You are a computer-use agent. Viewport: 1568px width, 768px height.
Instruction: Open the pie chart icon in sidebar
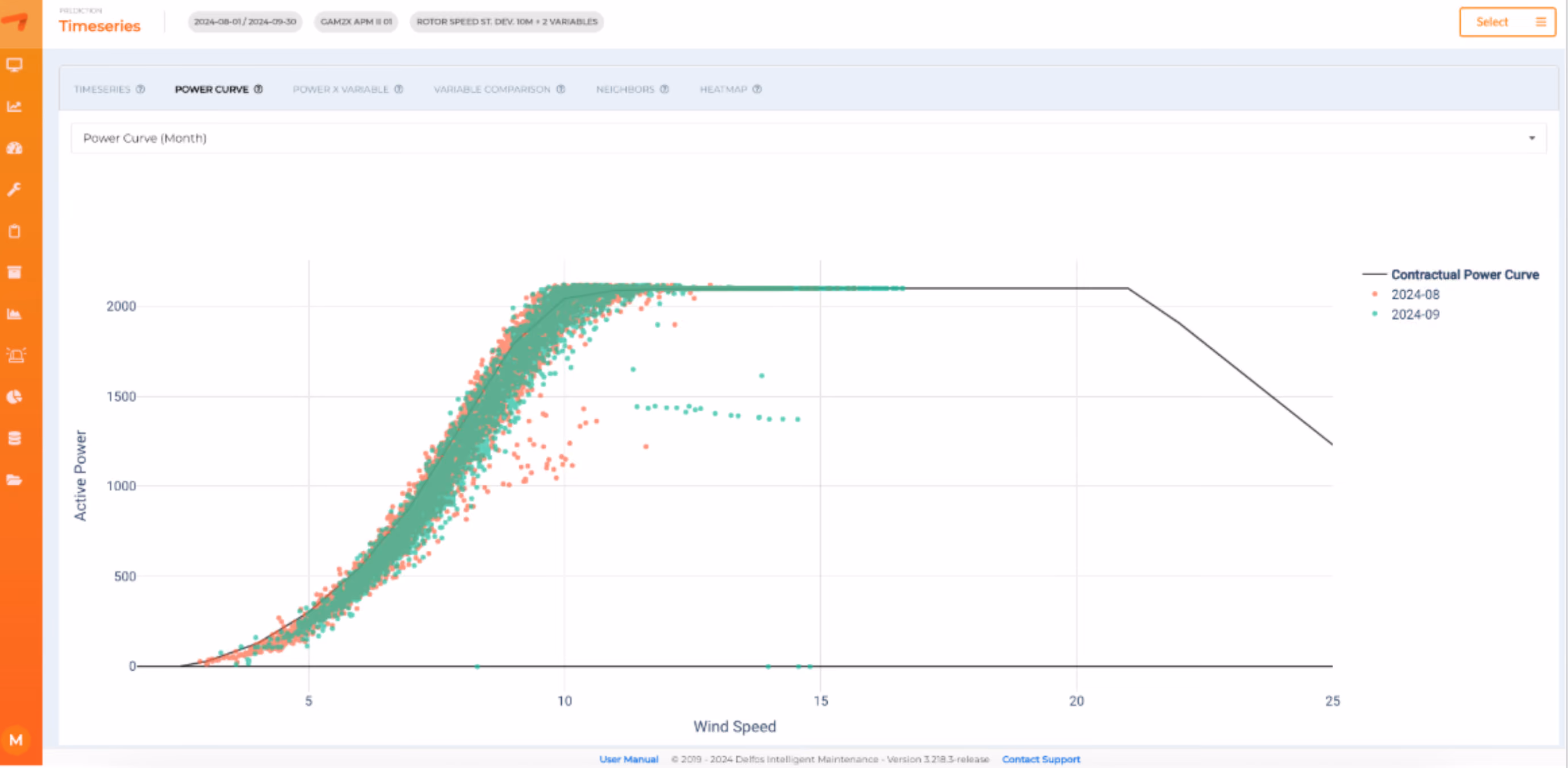coord(15,397)
